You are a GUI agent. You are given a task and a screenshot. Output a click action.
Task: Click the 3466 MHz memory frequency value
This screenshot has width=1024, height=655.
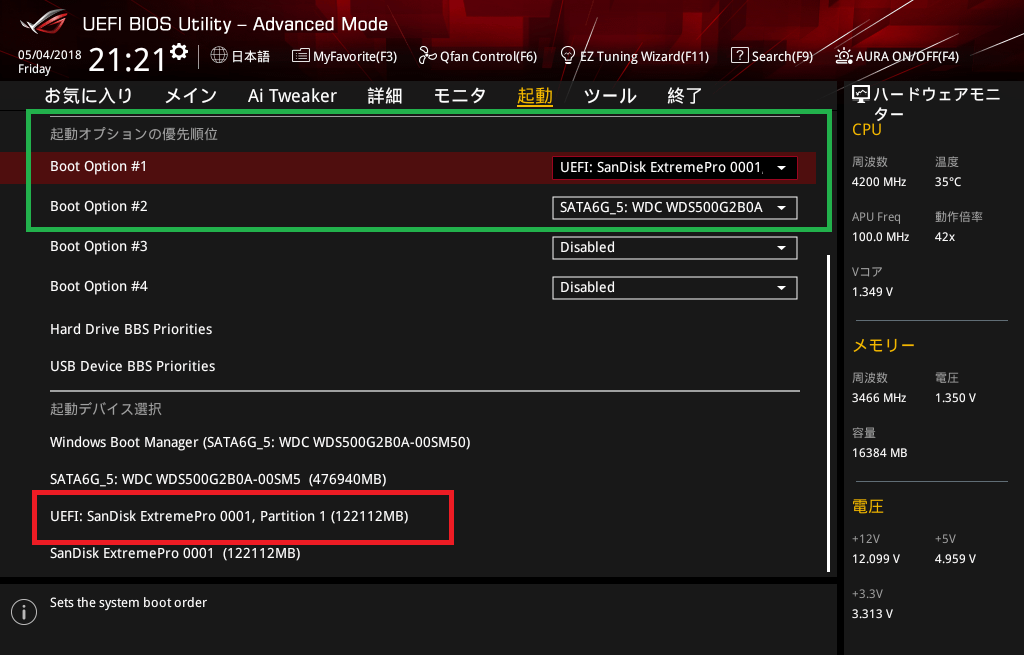coord(879,398)
